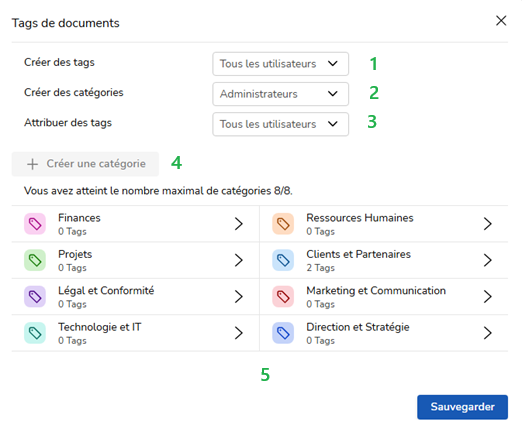Viewport: 522px width, 432px height.
Task: Expand the Clients et Partenaires chevron
Action: [487, 260]
